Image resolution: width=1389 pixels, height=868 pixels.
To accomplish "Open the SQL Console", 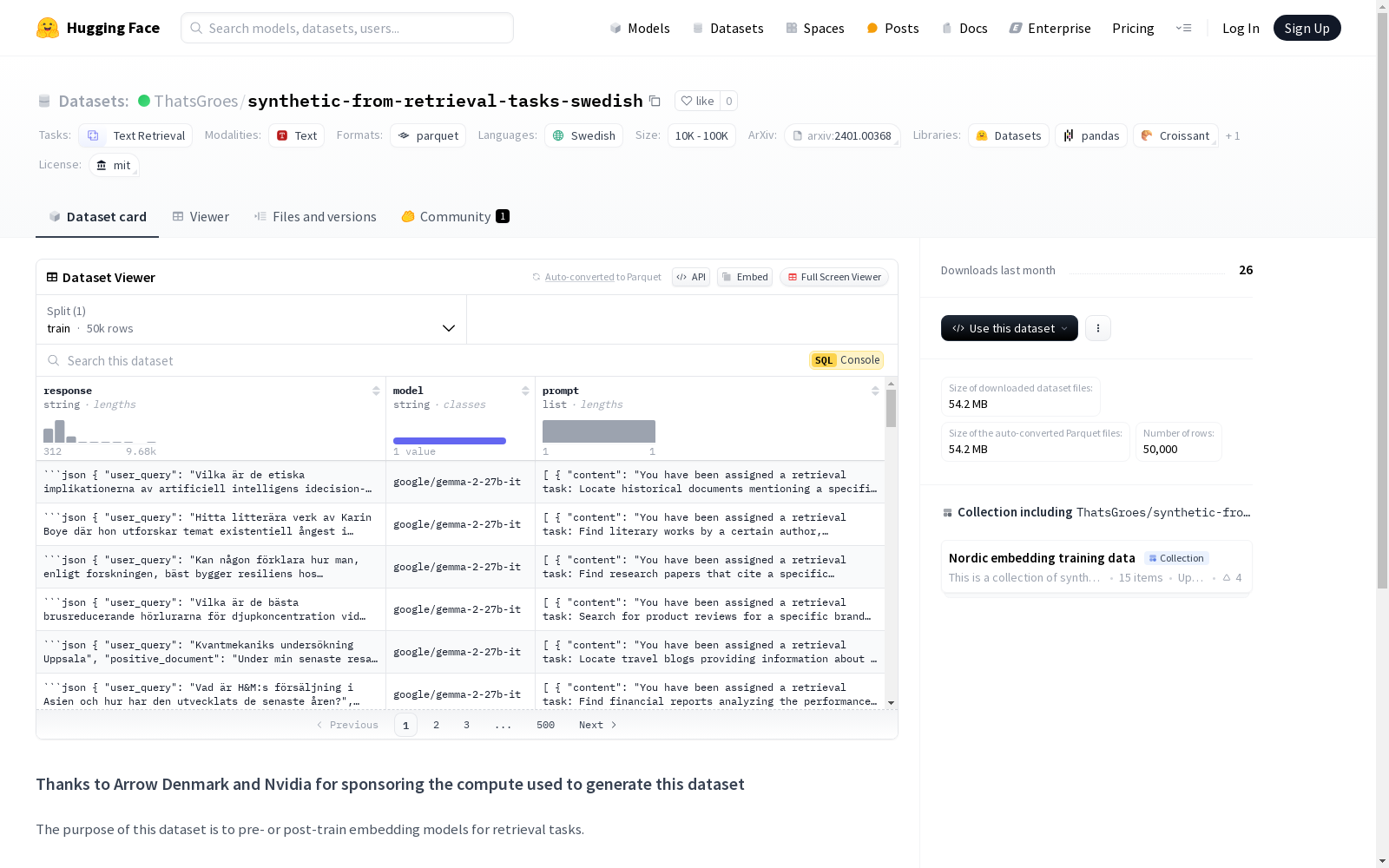I will [846, 360].
